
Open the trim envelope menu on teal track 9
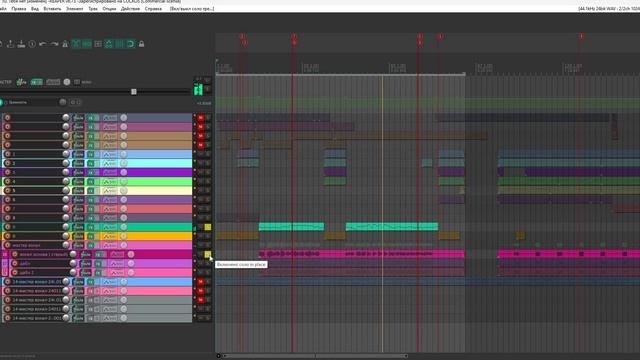(109, 227)
